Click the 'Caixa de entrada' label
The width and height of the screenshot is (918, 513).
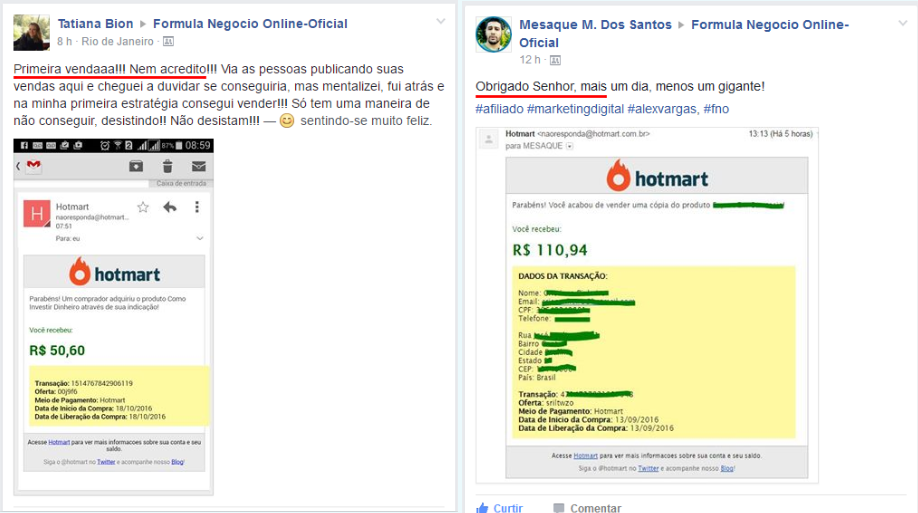point(181,183)
